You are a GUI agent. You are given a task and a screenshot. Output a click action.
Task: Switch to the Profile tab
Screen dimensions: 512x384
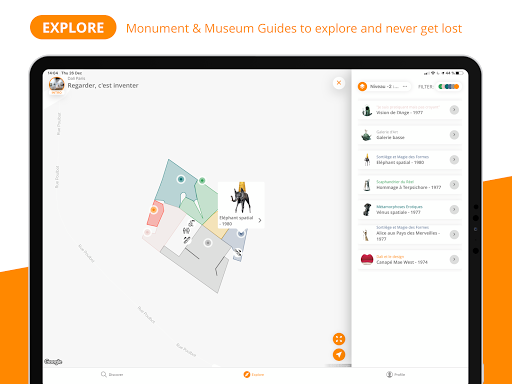click(395, 375)
